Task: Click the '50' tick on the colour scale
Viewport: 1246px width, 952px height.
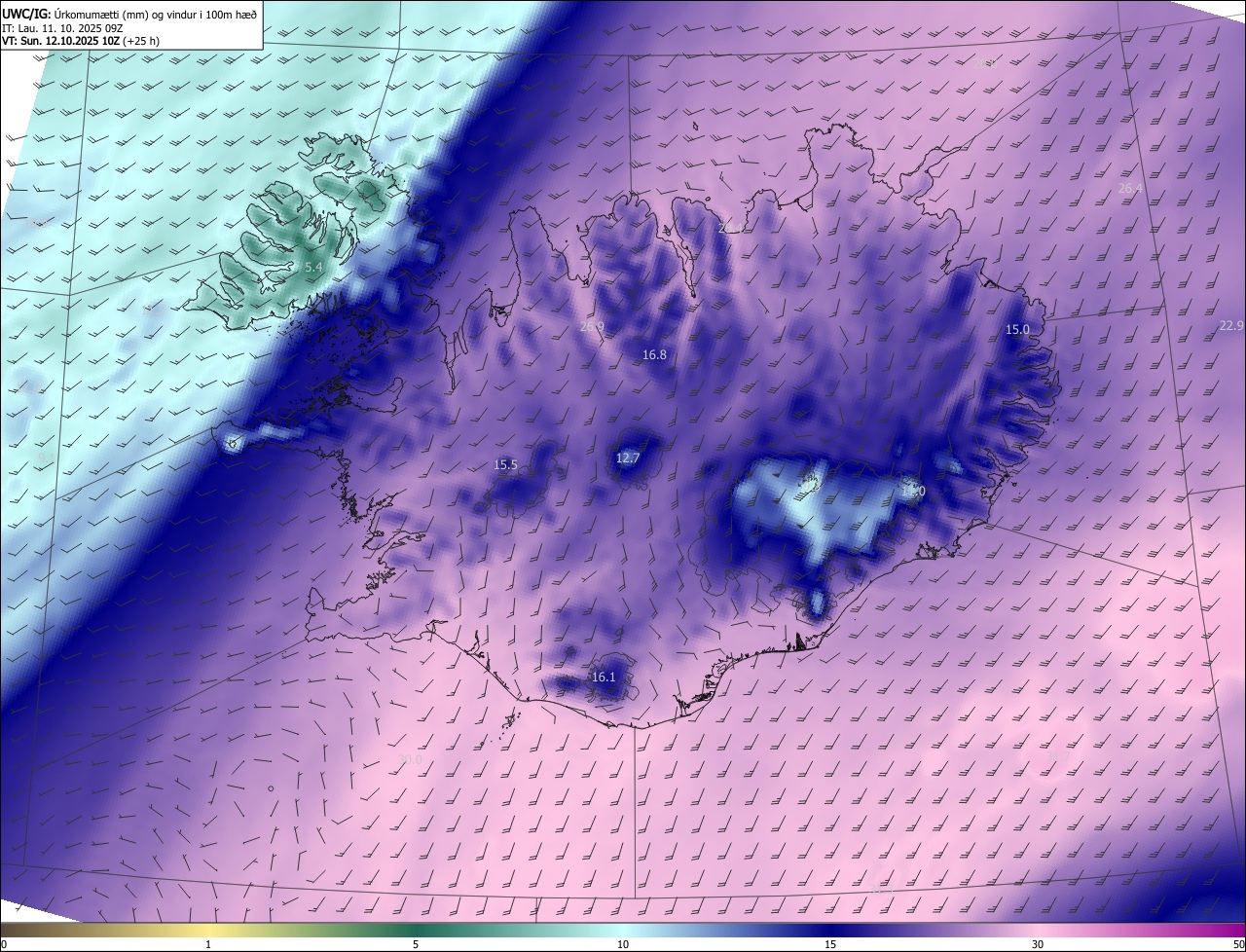Action: tap(1238, 945)
